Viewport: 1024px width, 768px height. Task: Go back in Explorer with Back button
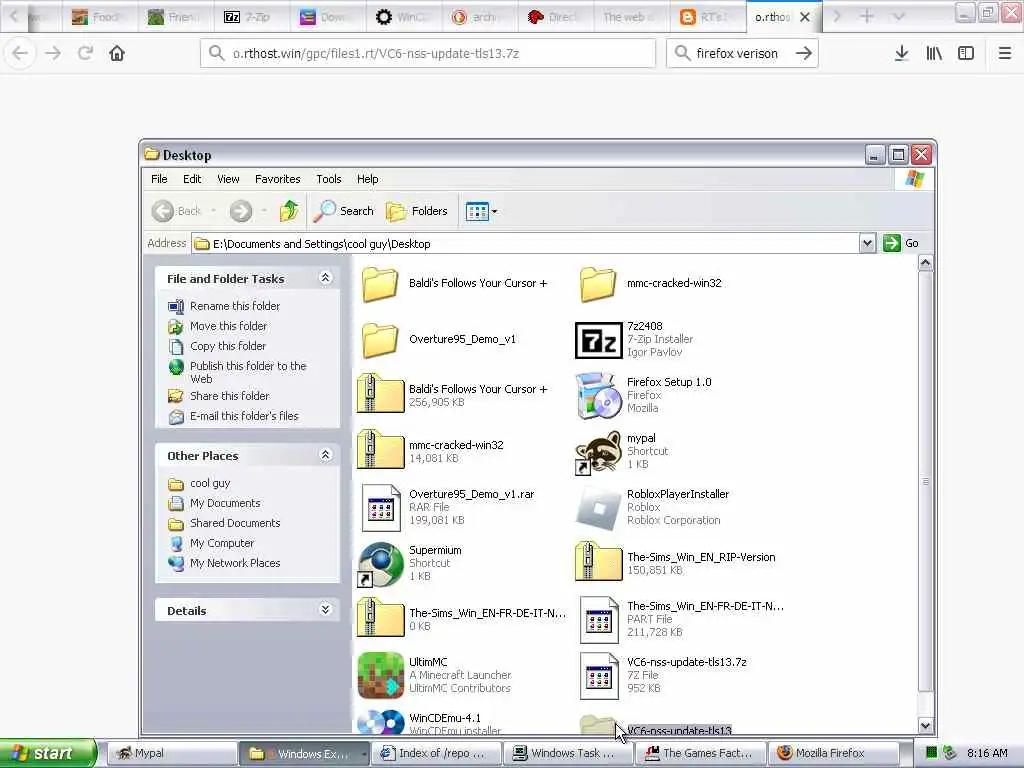pyautogui.click(x=176, y=211)
